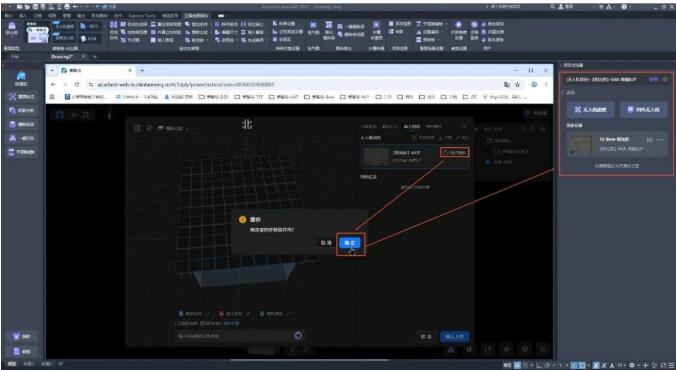The height and width of the screenshot is (370, 676).
Task: Uncheck the blue checked checkbox in layer list
Action: [x=488, y=162]
